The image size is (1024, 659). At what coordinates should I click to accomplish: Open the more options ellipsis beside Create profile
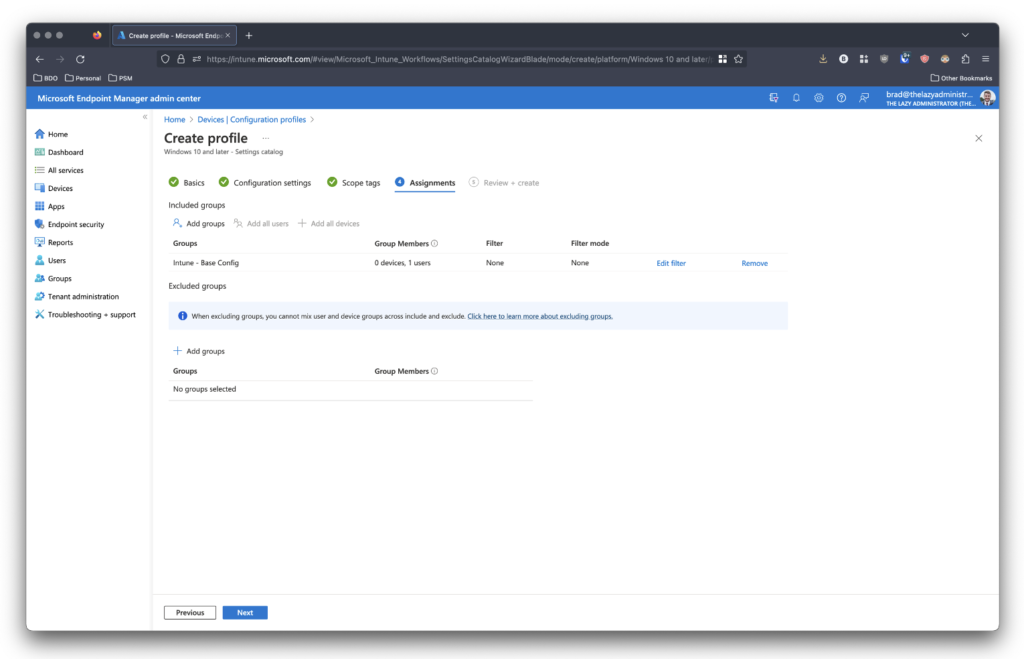point(266,138)
